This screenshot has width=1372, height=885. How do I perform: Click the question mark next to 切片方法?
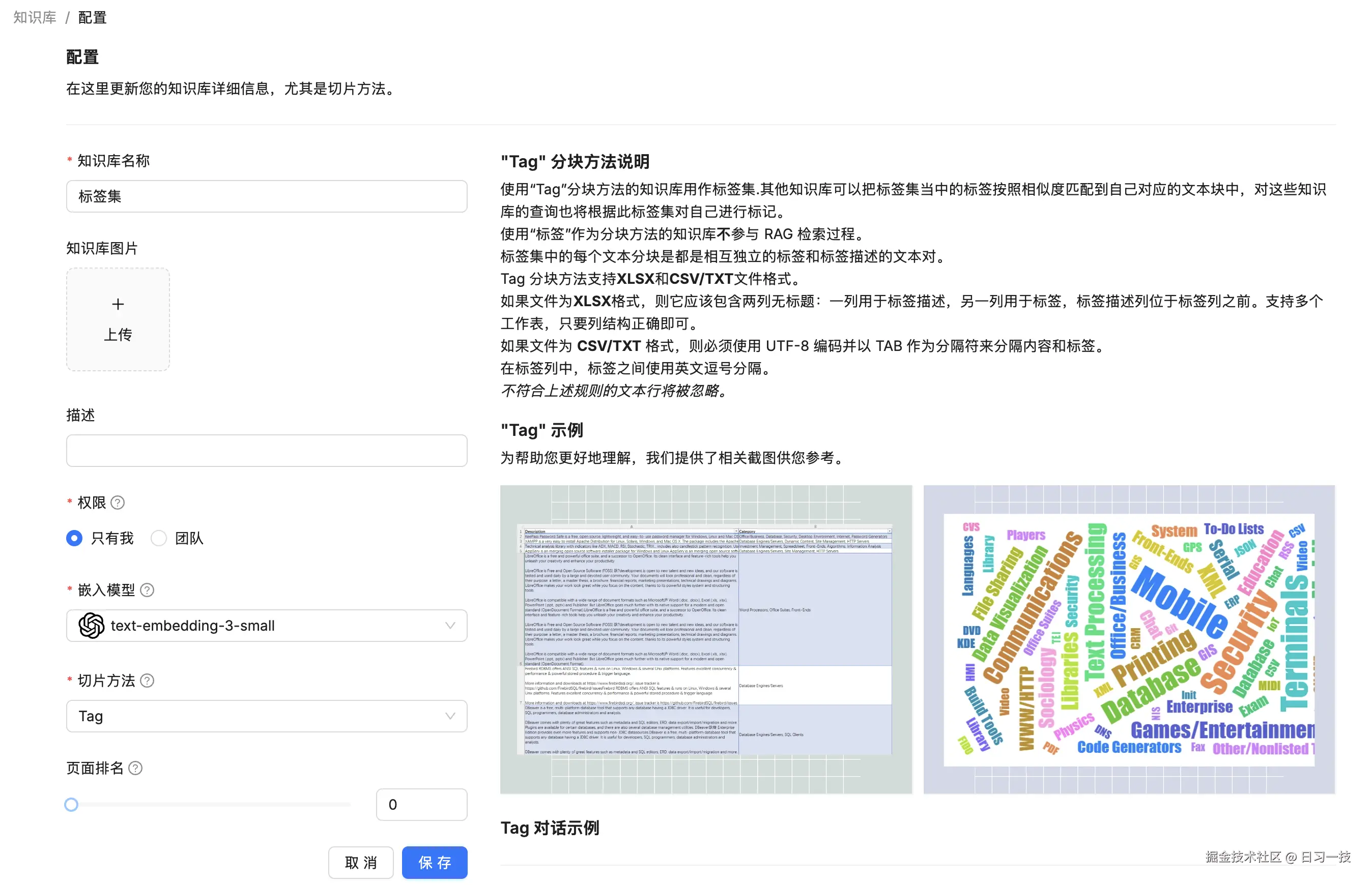pyautogui.click(x=147, y=681)
